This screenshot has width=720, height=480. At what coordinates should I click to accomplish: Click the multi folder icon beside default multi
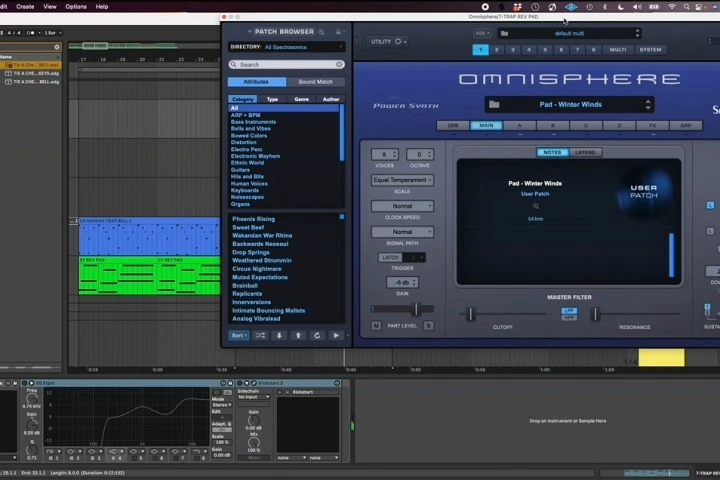(504, 33)
